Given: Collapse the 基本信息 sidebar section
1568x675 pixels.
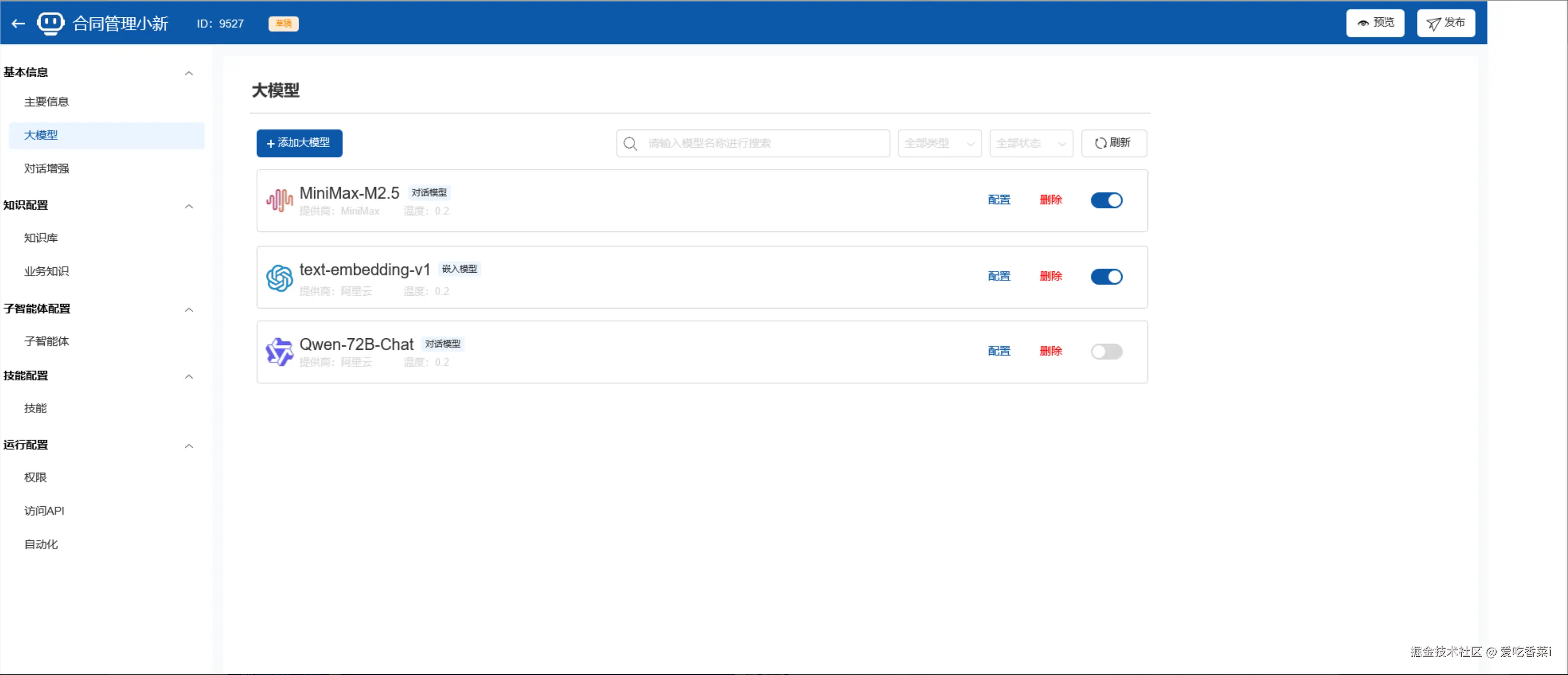Looking at the screenshot, I should [189, 73].
